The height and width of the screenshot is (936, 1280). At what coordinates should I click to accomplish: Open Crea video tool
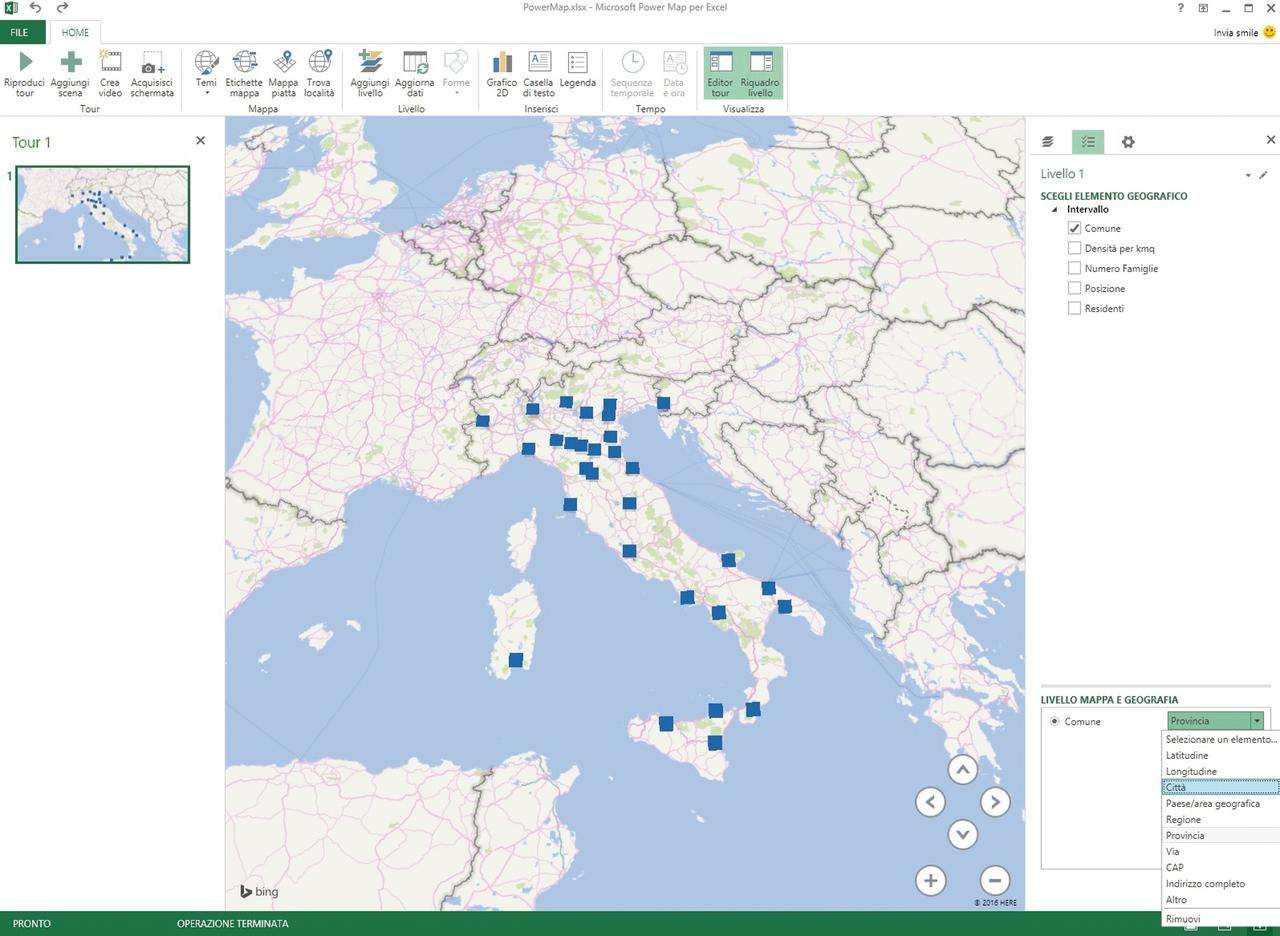pyautogui.click(x=110, y=63)
